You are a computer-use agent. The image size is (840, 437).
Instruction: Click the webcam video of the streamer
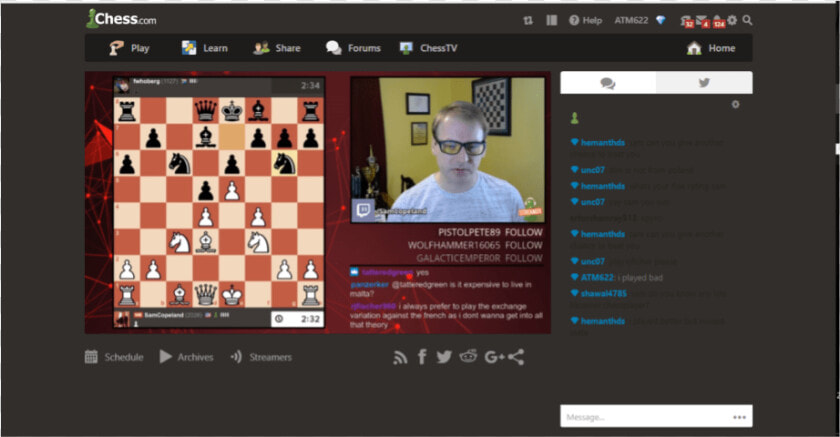[447, 149]
